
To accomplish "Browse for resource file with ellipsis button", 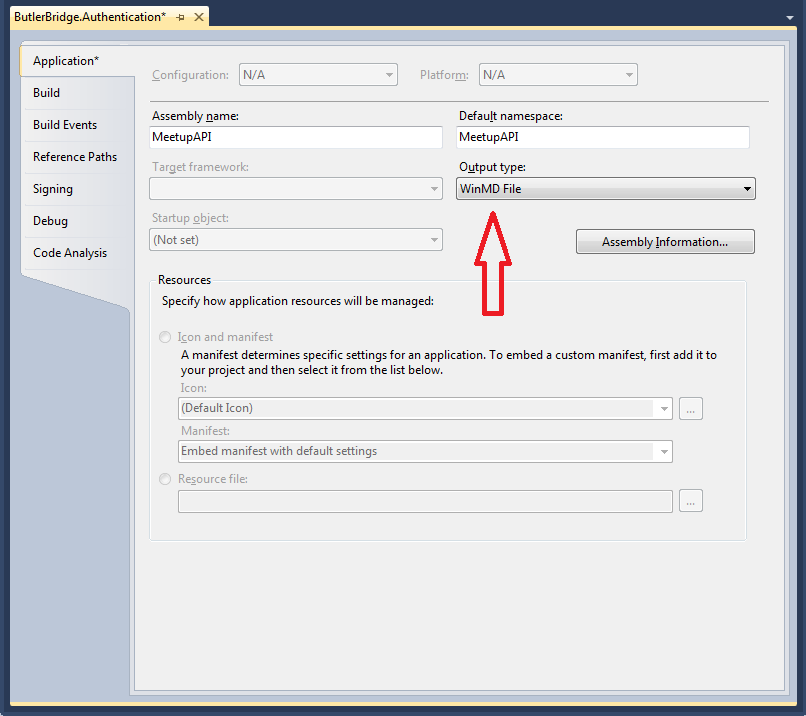I will tap(691, 501).
